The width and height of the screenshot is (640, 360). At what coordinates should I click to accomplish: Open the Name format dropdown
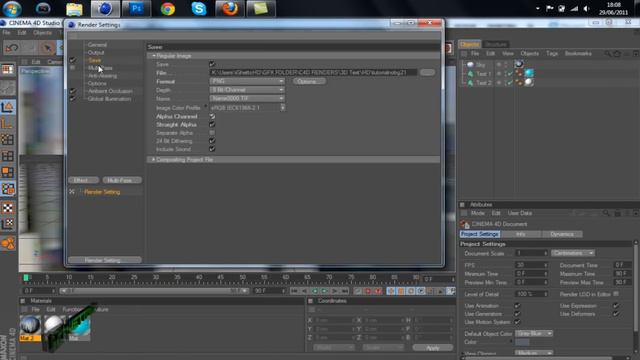pos(247,98)
